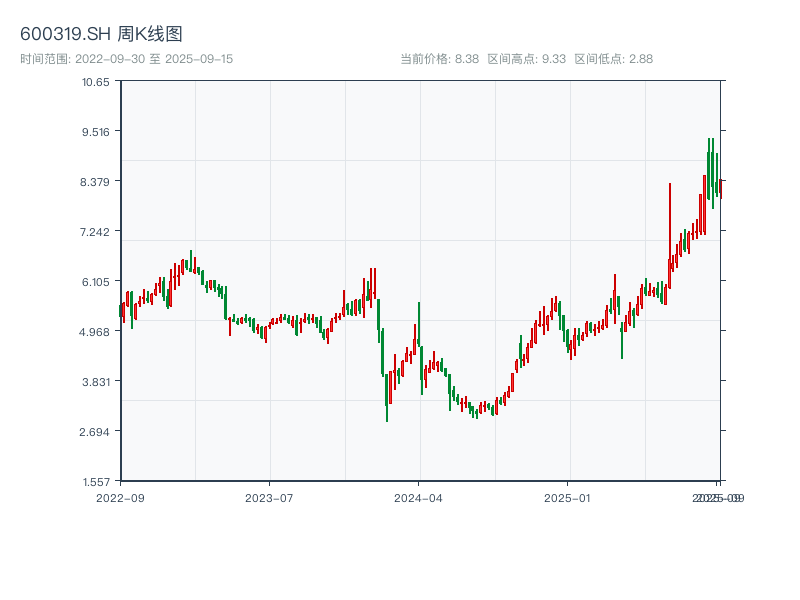The height and width of the screenshot is (600, 800).
Task: Click the range high label '区间高点: 9.33'
Action: pos(527,59)
